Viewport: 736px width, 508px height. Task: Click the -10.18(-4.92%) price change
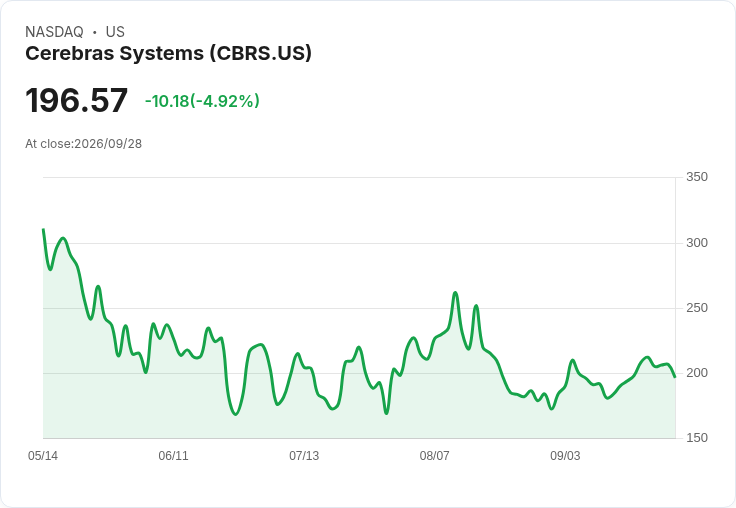pyautogui.click(x=202, y=101)
